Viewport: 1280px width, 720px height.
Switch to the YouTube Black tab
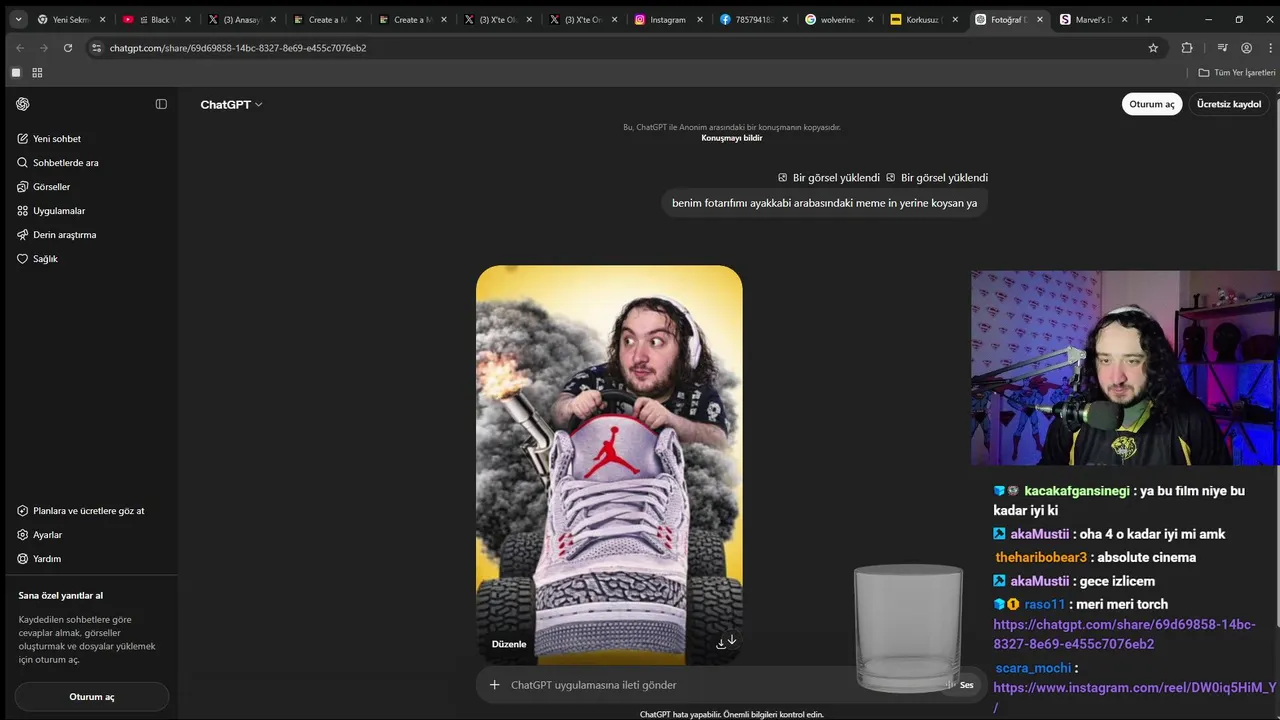pos(157,19)
